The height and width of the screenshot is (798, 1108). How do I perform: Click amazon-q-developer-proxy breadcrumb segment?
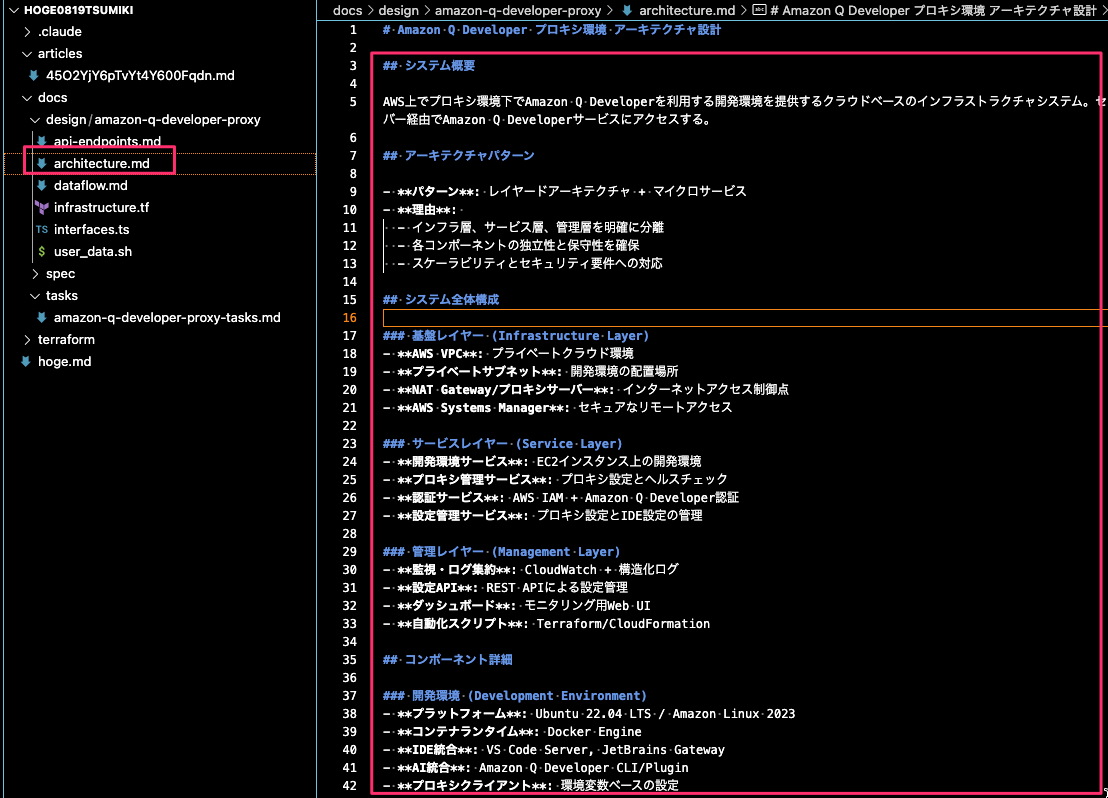[x=518, y=11]
